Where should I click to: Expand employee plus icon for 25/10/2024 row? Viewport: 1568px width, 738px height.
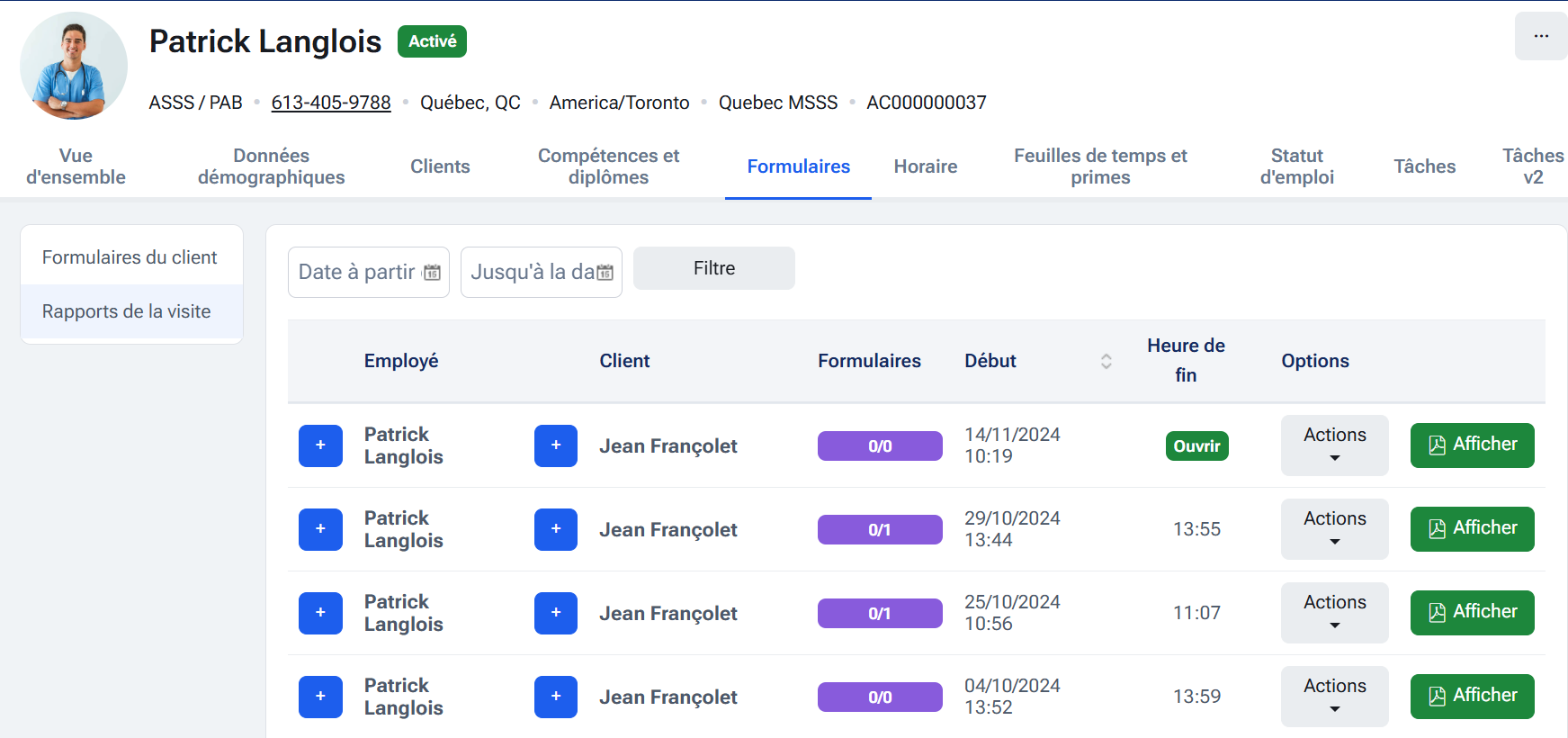tap(320, 613)
